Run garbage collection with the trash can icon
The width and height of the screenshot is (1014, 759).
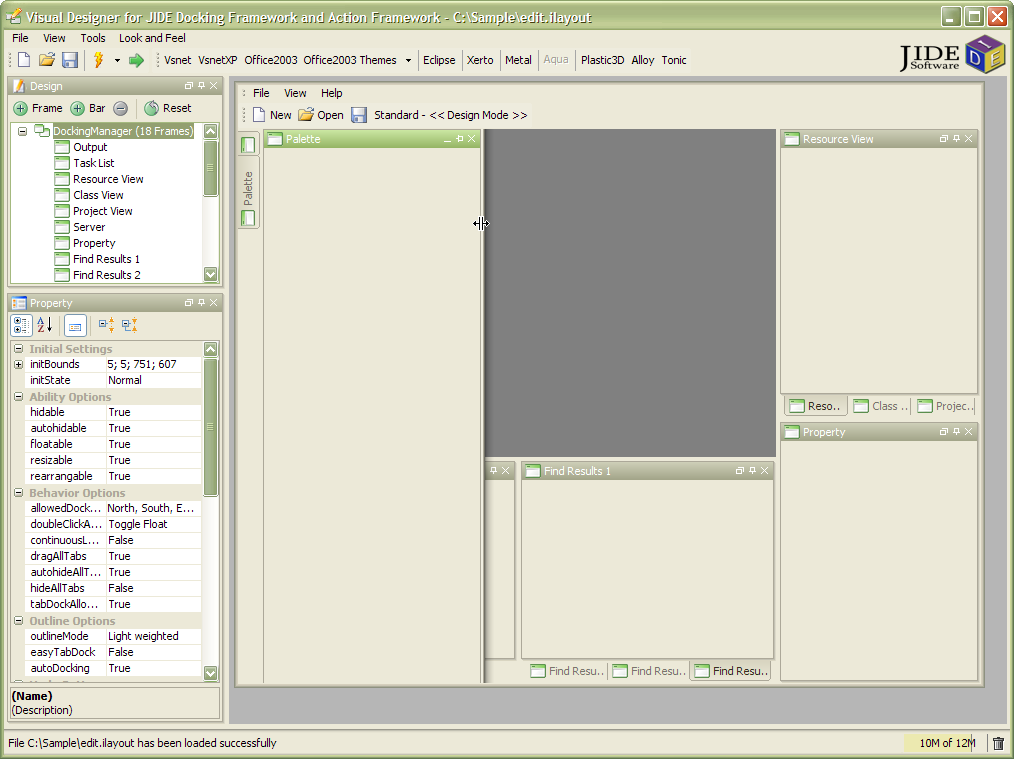pyautogui.click(x=998, y=743)
